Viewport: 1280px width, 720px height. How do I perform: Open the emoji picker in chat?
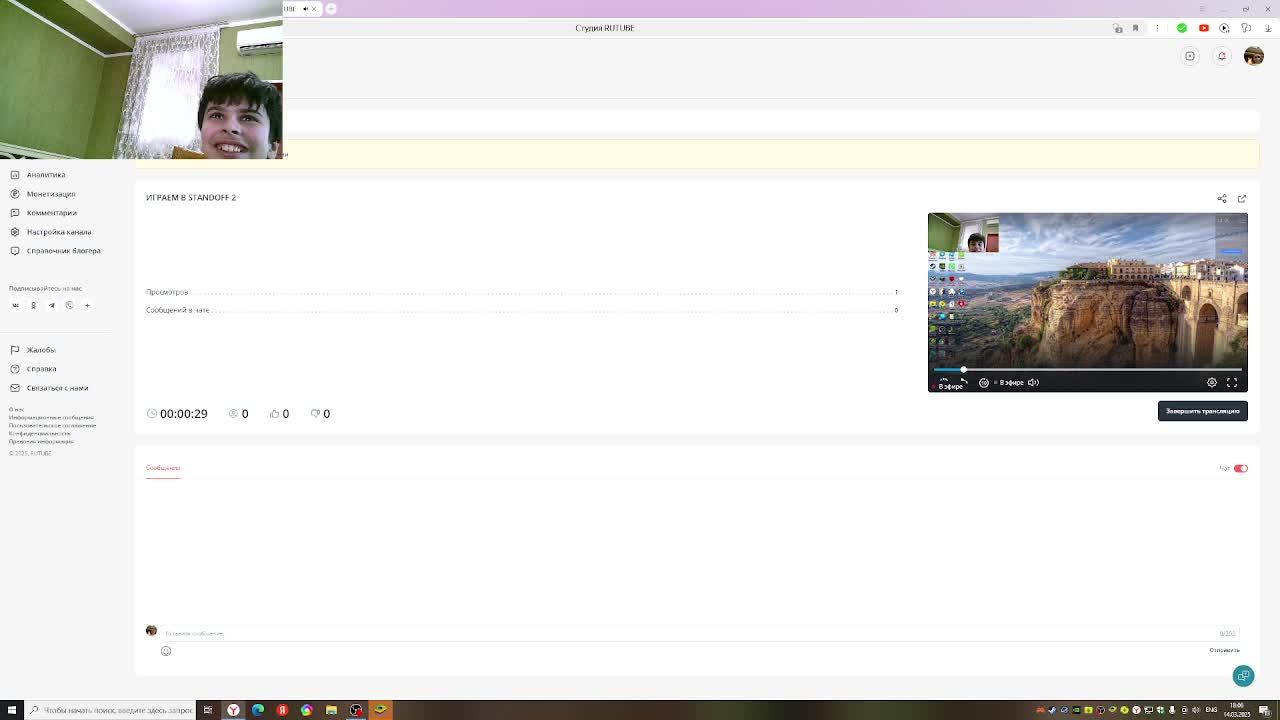[166, 651]
